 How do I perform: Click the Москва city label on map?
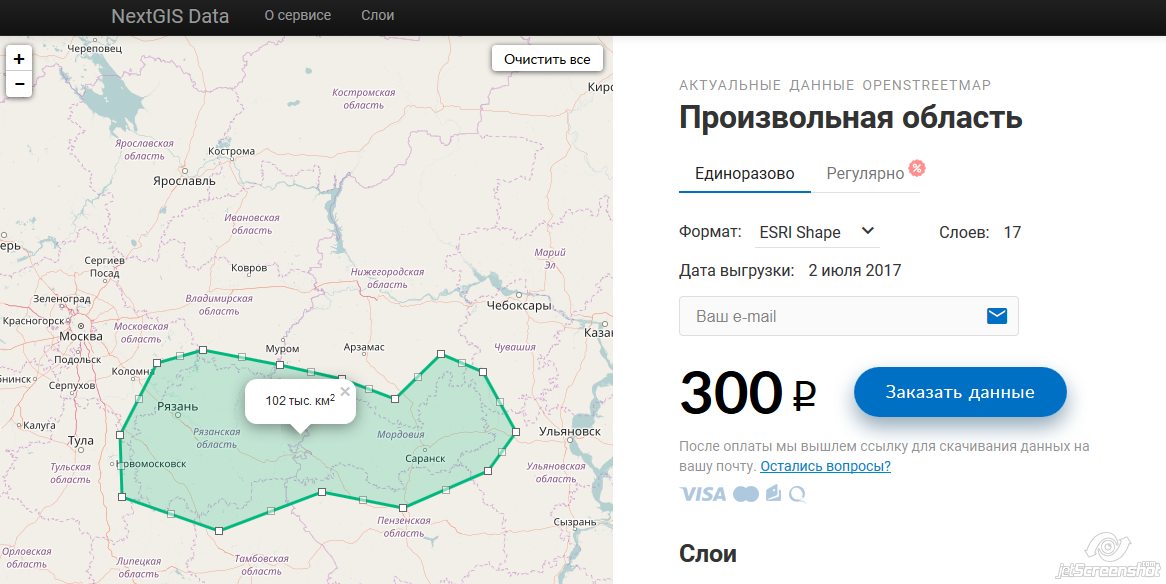pyautogui.click(x=81, y=336)
